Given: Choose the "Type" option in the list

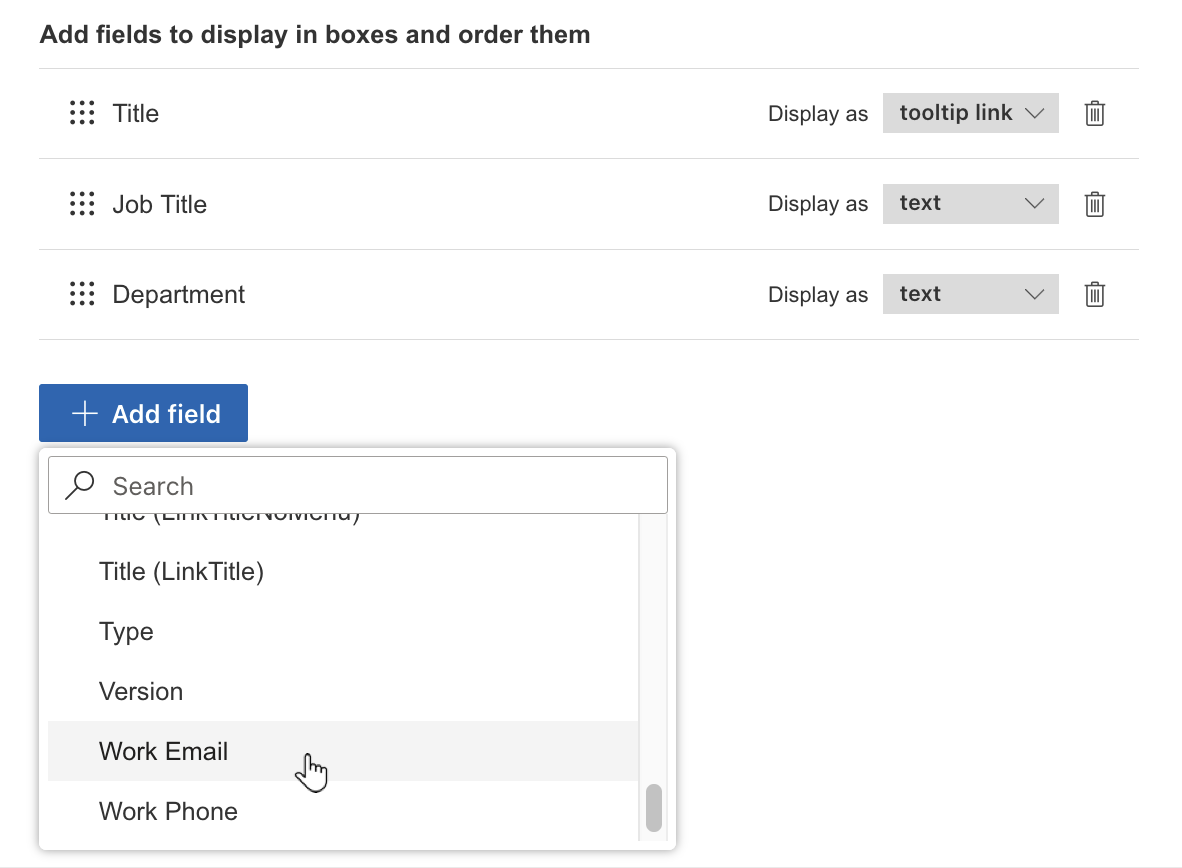Looking at the screenshot, I should coord(126,632).
